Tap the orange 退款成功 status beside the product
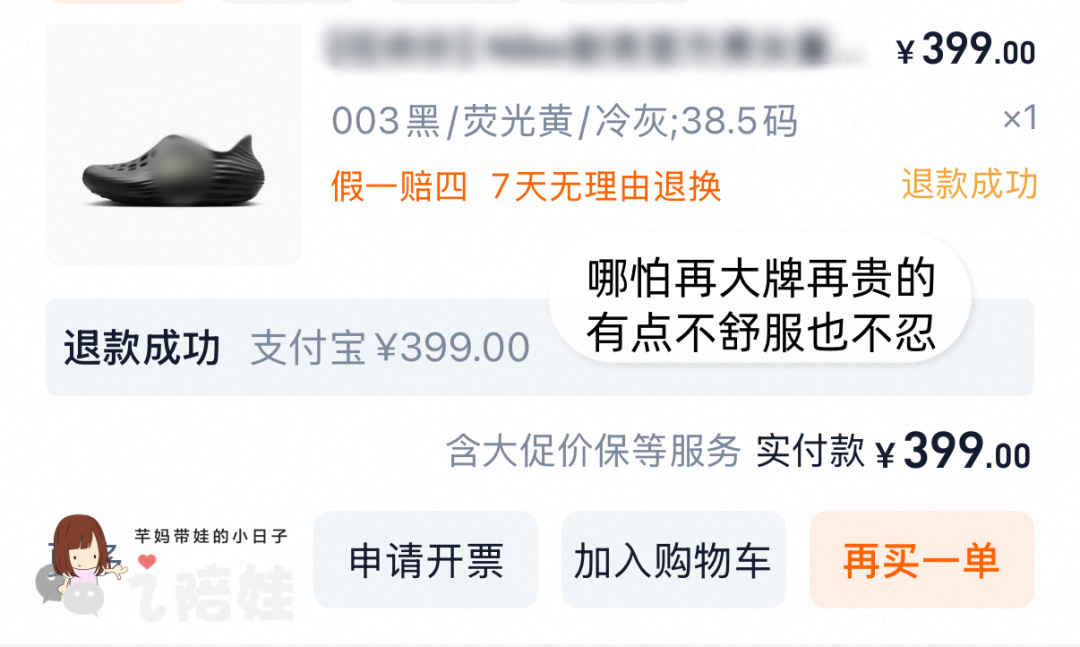The height and width of the screenshot is (647, 1080). (969, 184)
